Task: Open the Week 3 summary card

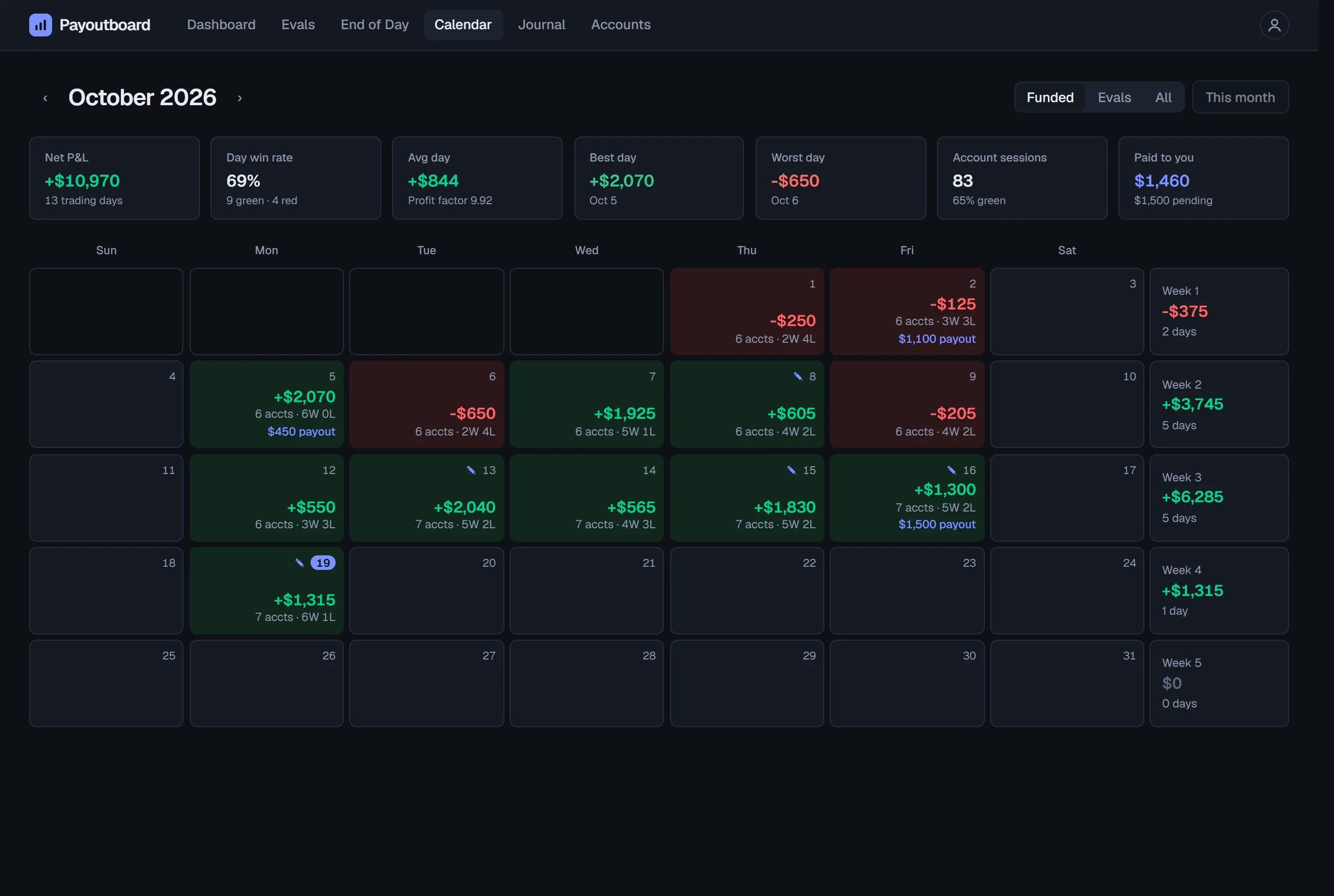Action: (x=1218, y=497)
